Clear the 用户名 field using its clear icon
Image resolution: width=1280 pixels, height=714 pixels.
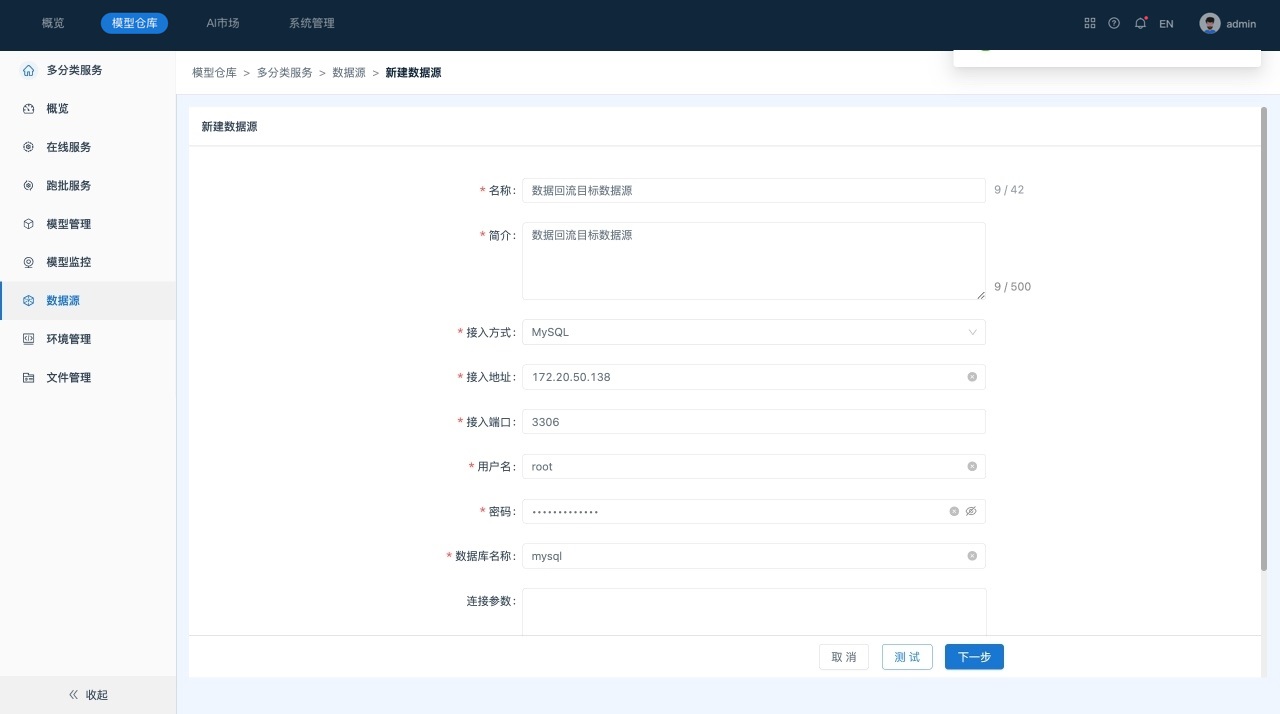[972, 467]
